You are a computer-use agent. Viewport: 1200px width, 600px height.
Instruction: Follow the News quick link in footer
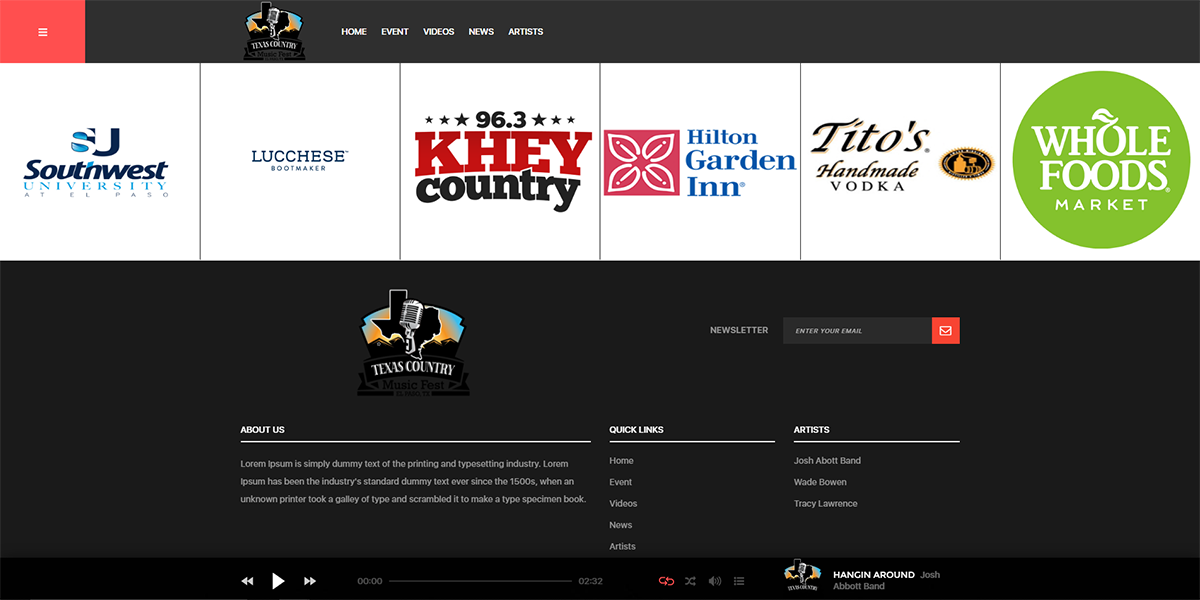pyautogui.click(x=621, y=525)
